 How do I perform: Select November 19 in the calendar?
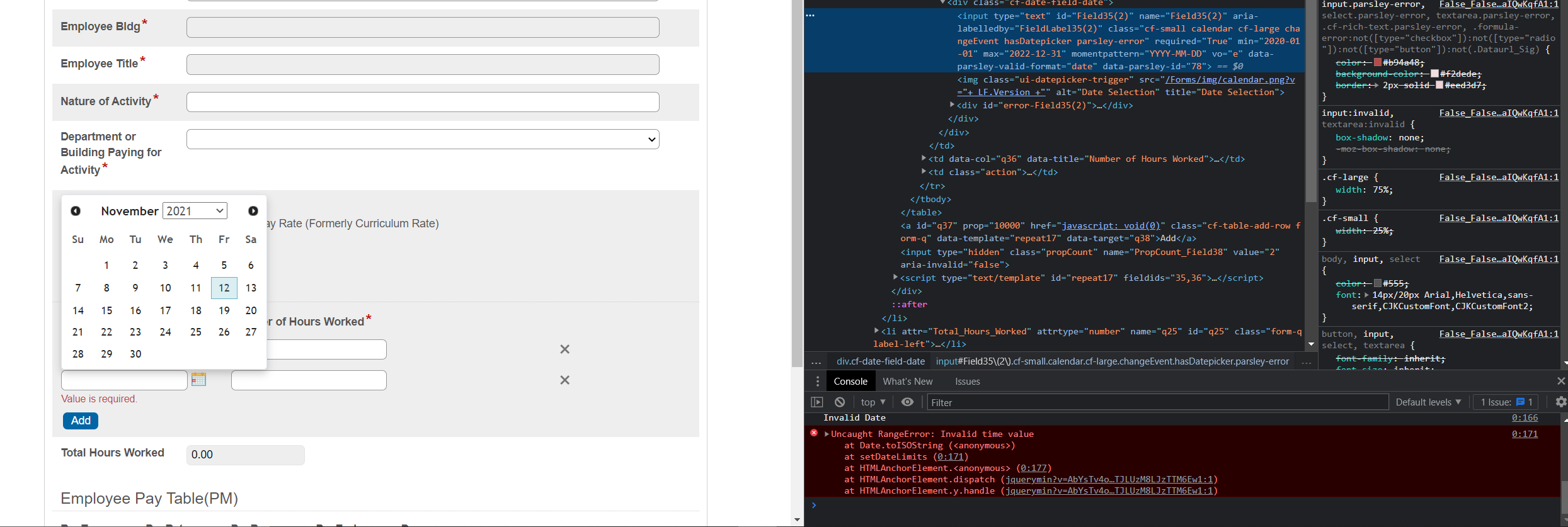[x=224, y=310]
